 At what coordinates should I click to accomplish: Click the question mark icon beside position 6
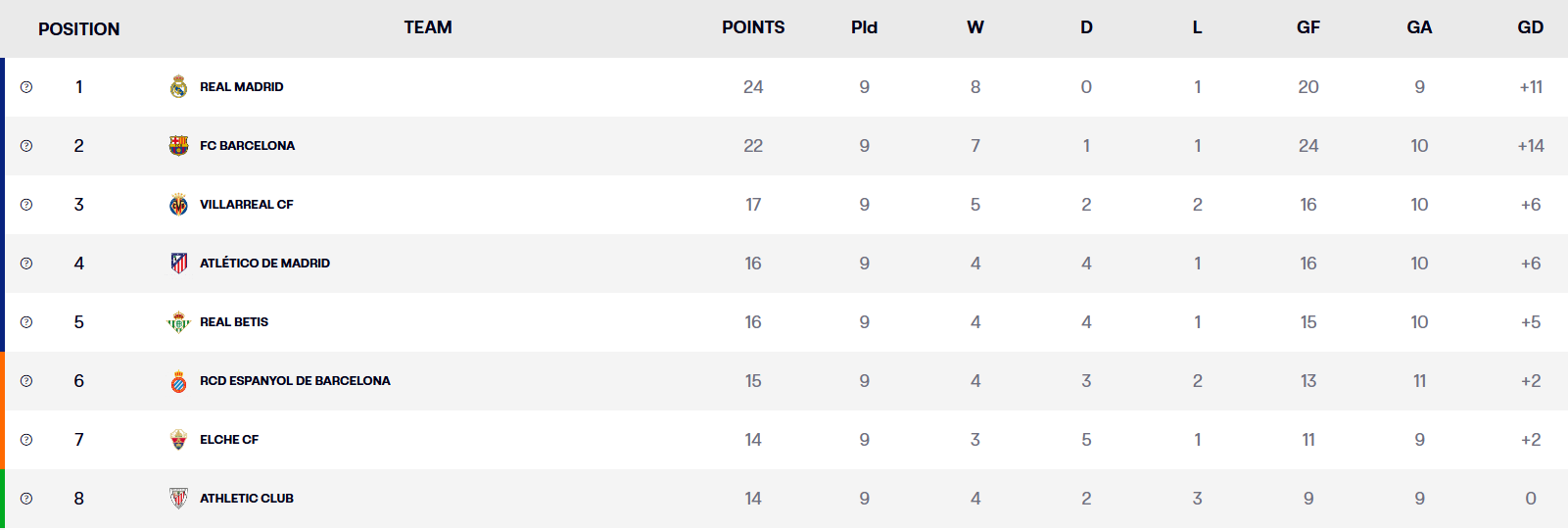(x=26, y=381)
